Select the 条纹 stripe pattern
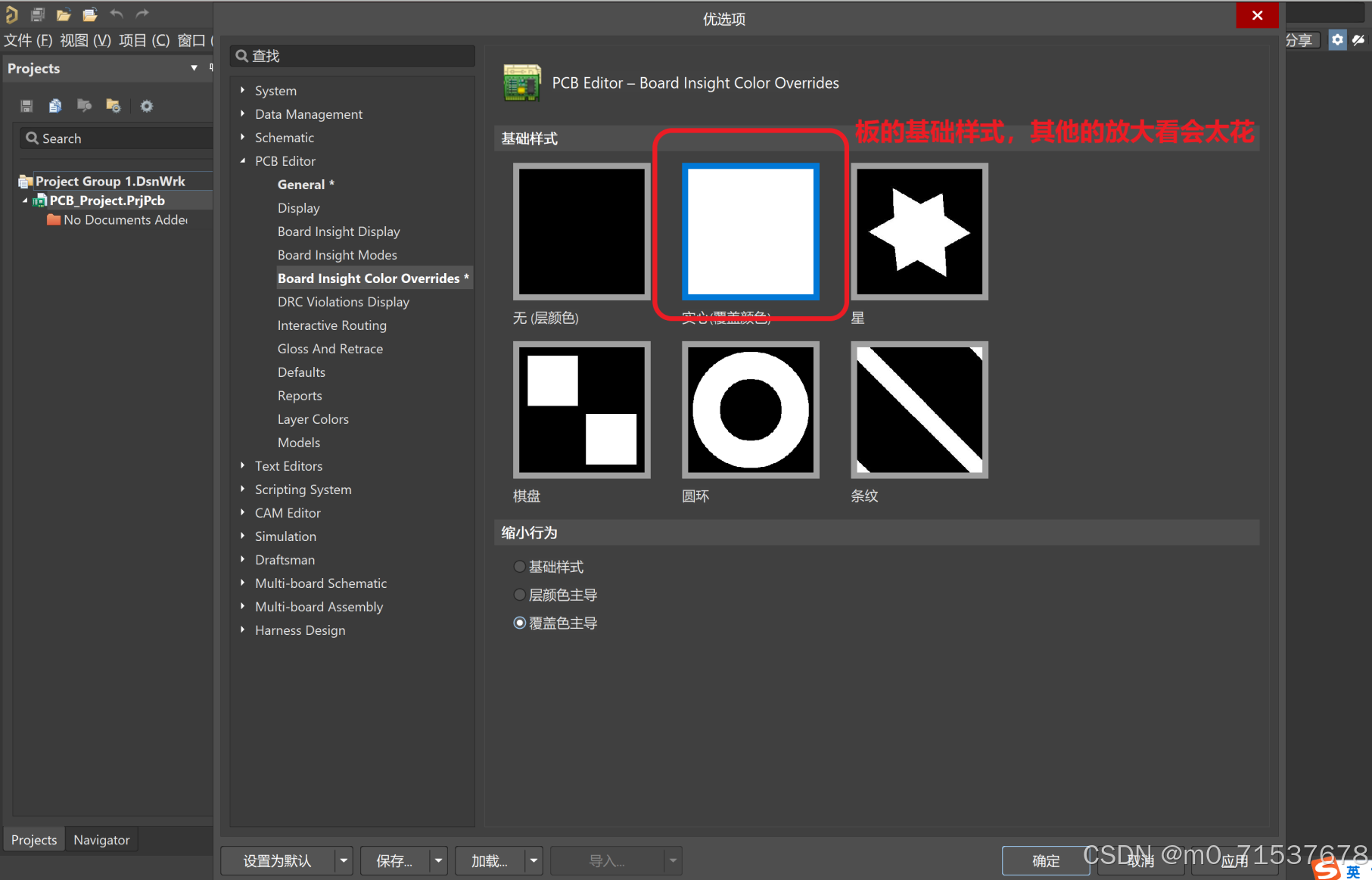The image size is (1372, 880). point(919,409)
